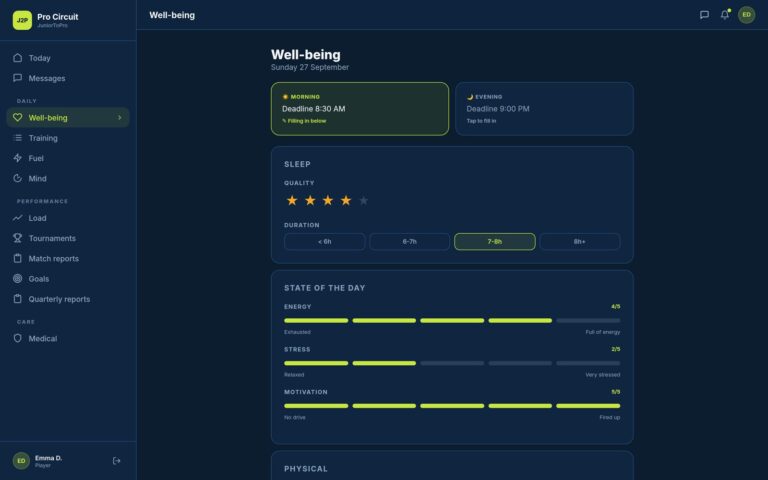Go to Training page
The height and width of the screenshot is (480, 768).
click(x=68, y=138)
